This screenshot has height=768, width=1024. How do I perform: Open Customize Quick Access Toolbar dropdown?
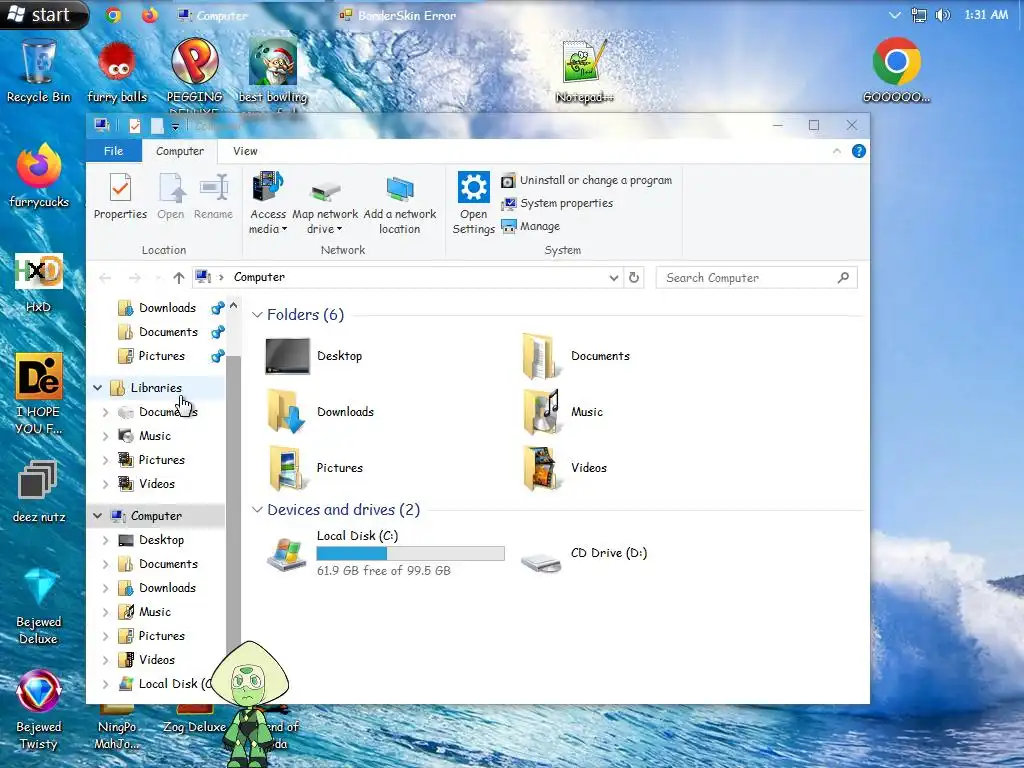pyautogui.click(x=175, y=126)
